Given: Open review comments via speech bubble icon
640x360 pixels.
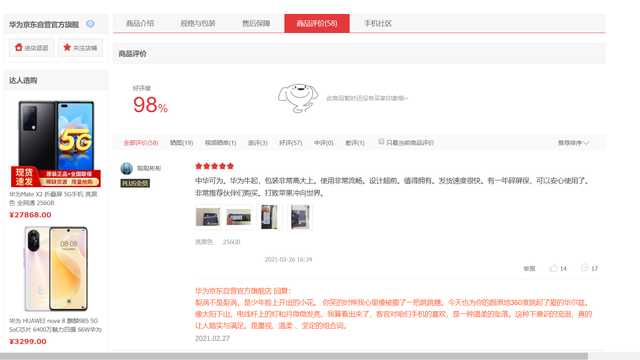Looking at the screenshot, I should coord(584,268).
